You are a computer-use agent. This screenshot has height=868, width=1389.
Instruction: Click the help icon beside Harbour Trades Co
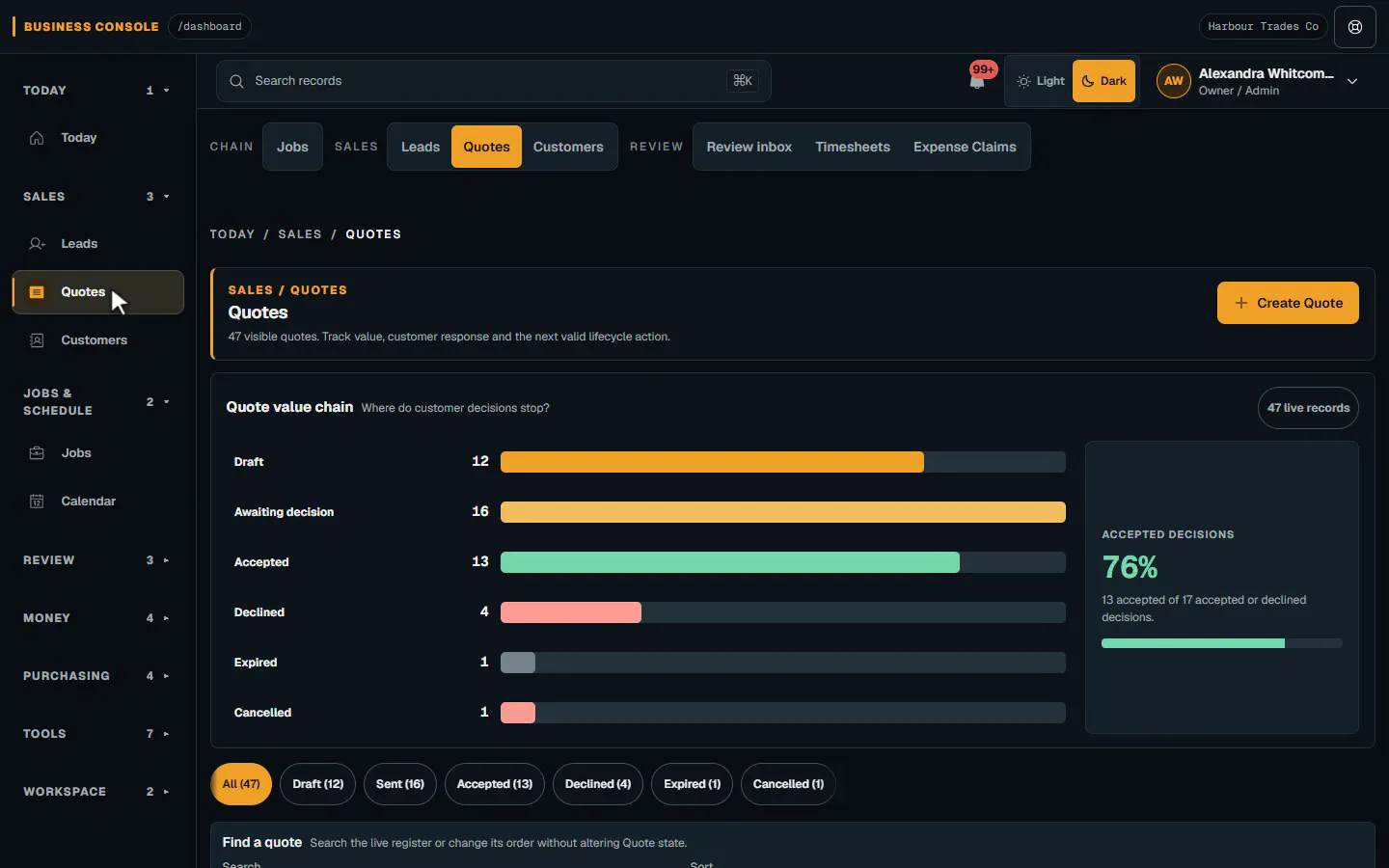click(x=1354, y=27)
